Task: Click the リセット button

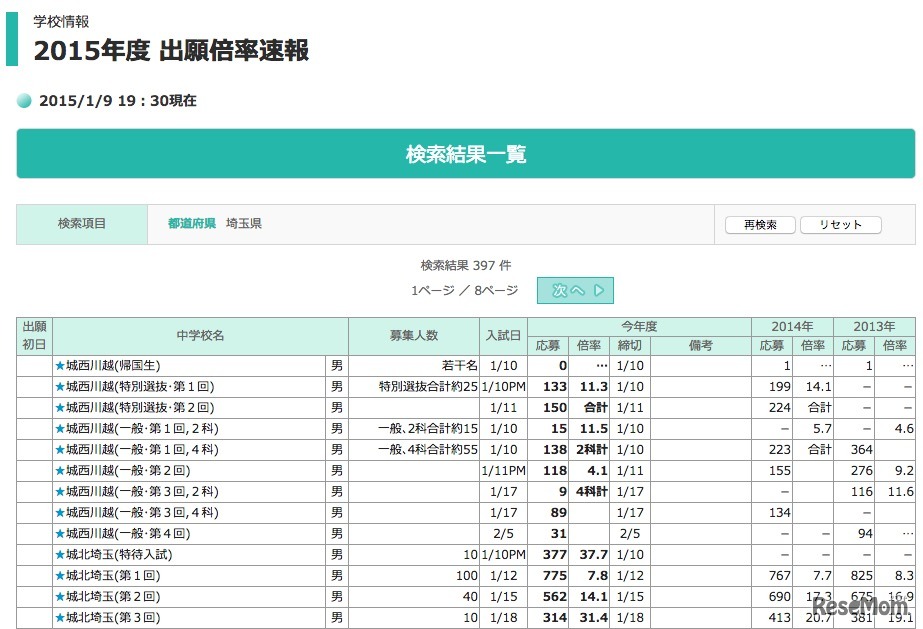Action: tap(840, 225)
